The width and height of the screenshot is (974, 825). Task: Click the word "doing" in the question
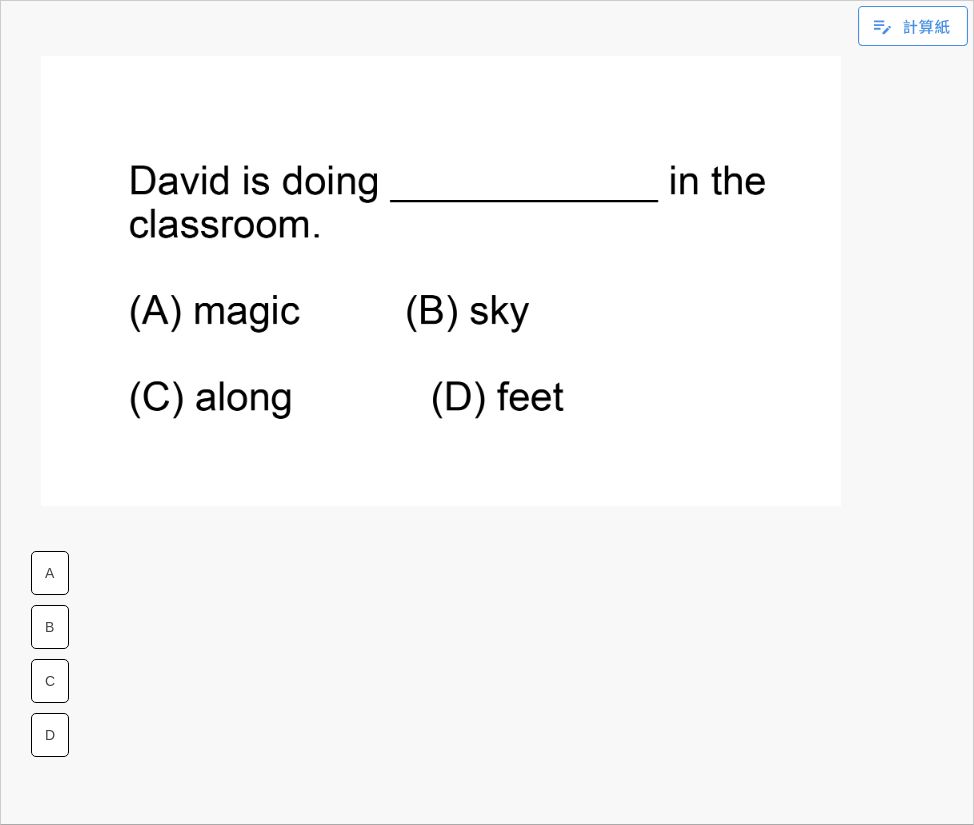tap(330, 183)
